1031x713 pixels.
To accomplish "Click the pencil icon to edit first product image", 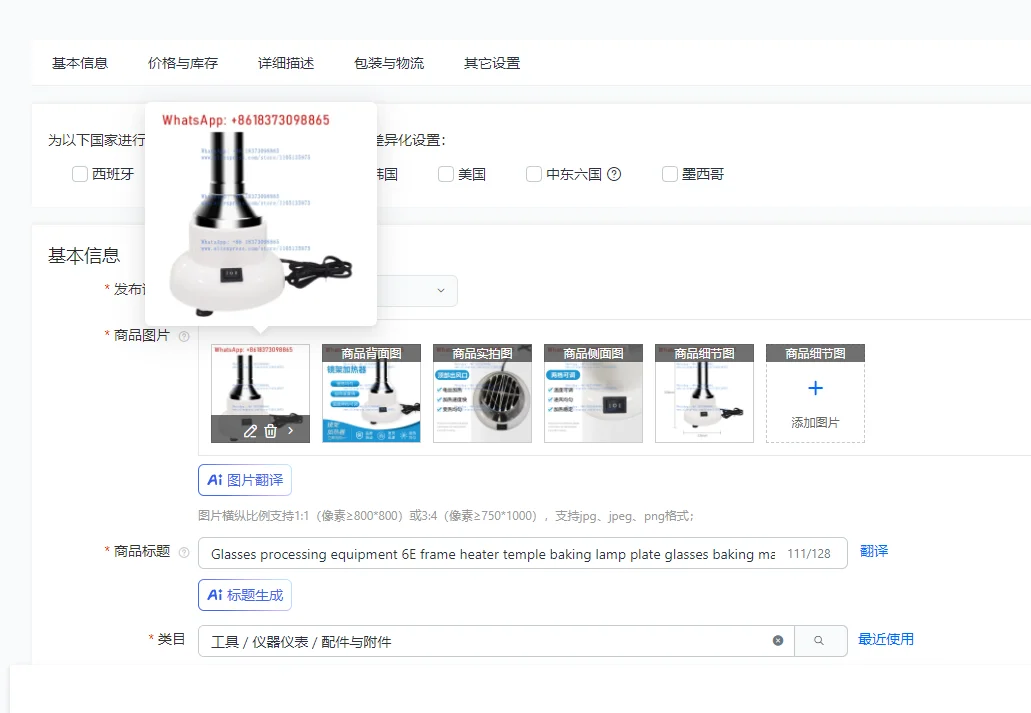I will tap(250, 431).
